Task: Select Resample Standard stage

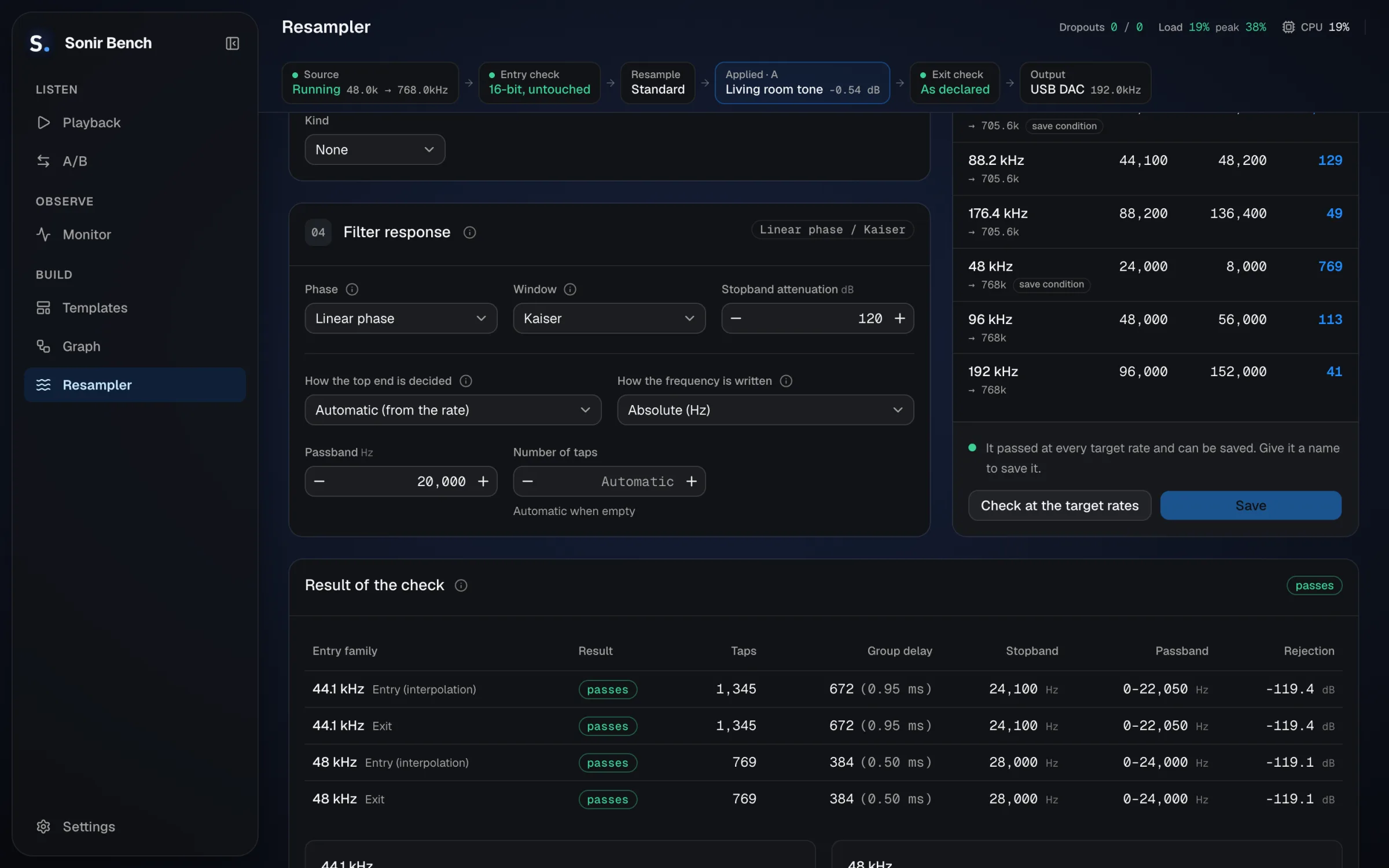Action: tap(657, 83)
